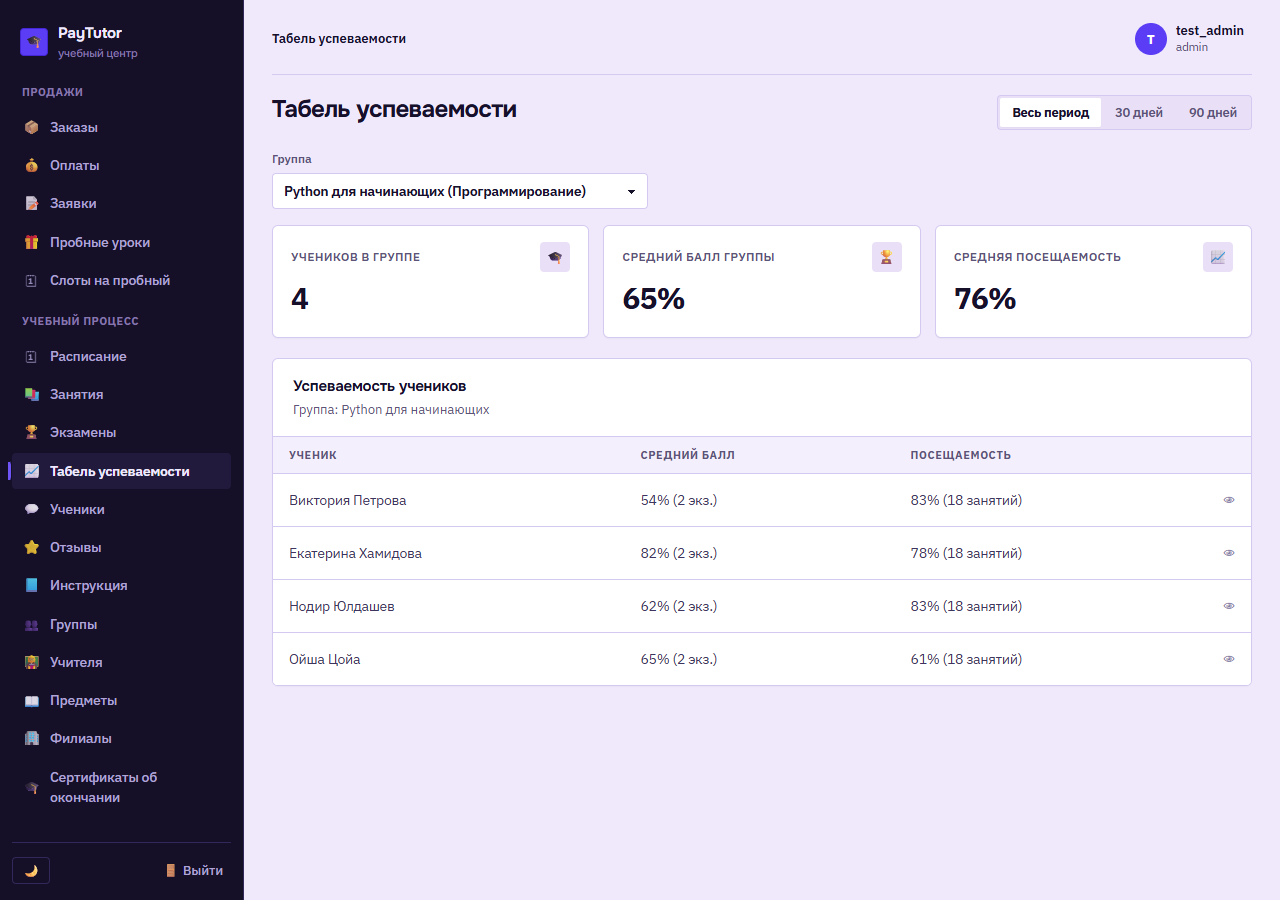Click the Филиалы building icon

[x=32, y=738]
